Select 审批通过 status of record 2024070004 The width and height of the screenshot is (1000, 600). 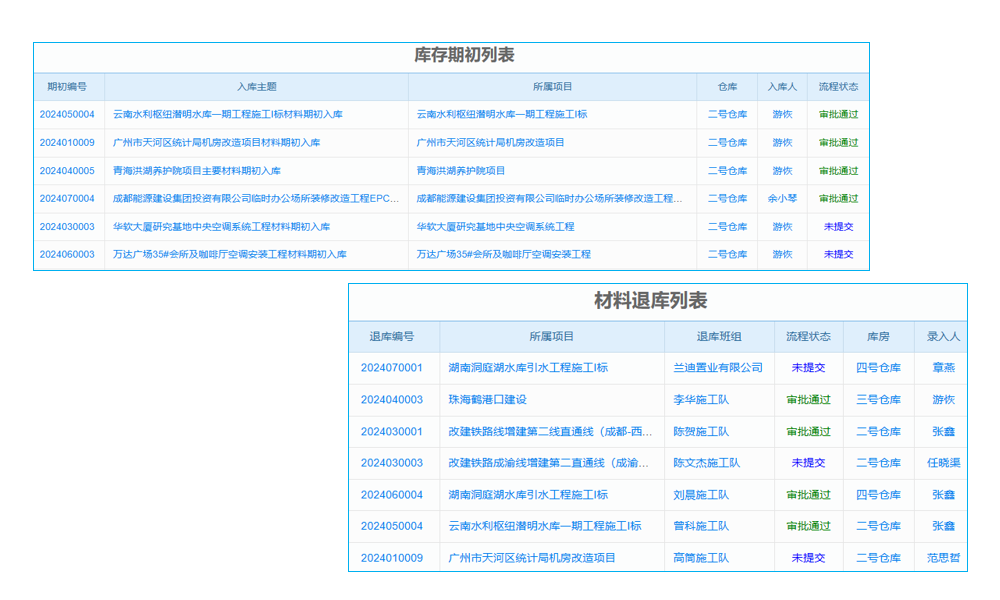pos(839,199)
